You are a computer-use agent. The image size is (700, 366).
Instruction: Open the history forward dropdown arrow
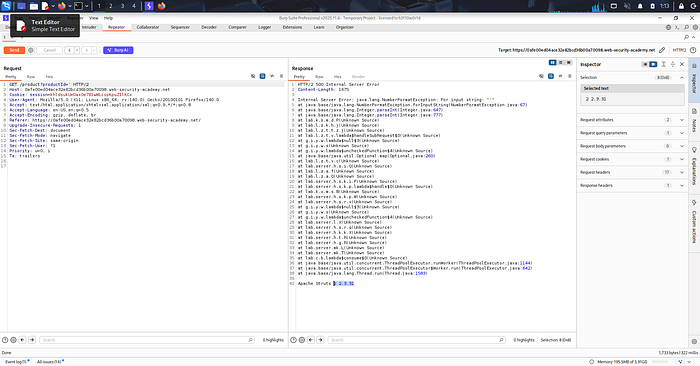[94, 50]
